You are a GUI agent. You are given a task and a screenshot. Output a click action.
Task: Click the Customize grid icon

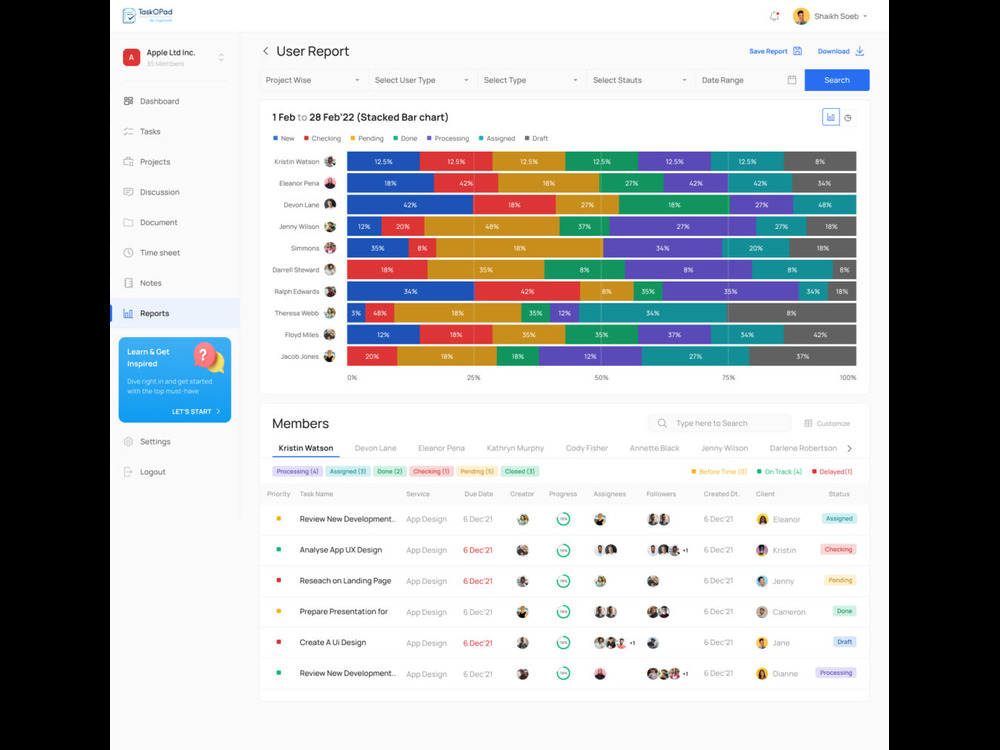point(808,423)
